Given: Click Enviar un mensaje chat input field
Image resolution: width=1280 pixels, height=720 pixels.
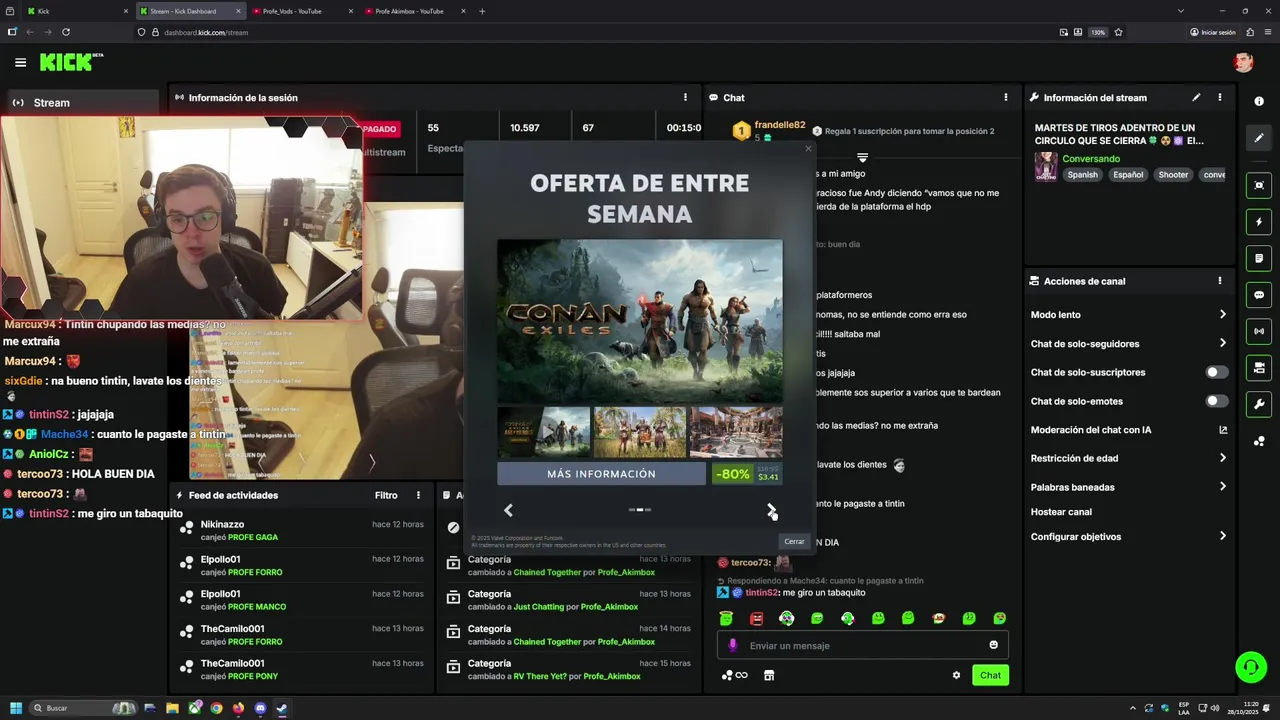Looking at the screenshot, I should click(x=862, y=645).
